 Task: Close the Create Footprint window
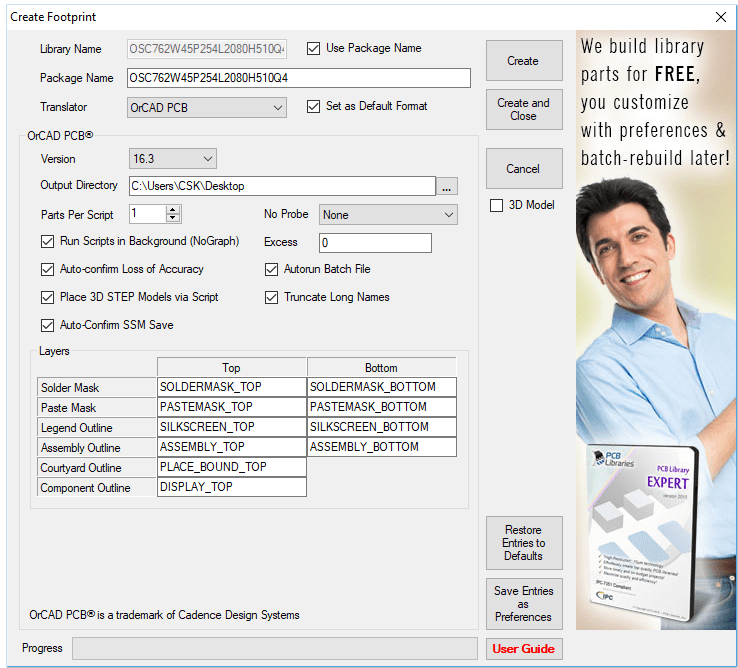(721, 17)
